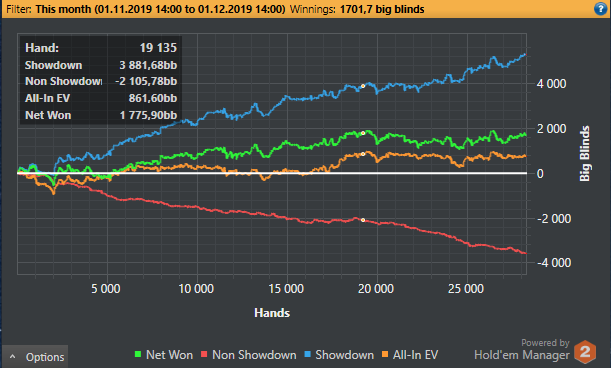This screenshot has width=611, height=368.
Task: Click the Net Won value 1 775,90bb
Action: pyautogui.click(x=148, y=115)
